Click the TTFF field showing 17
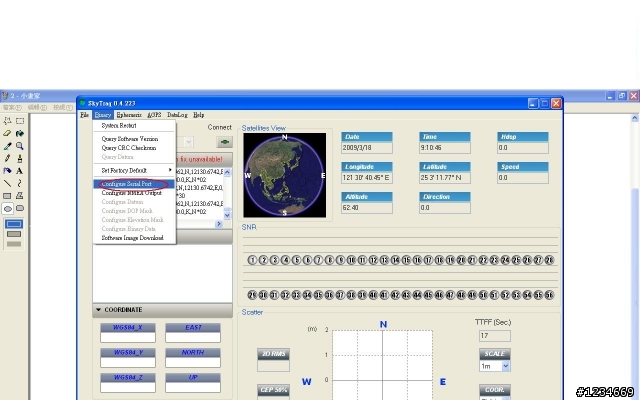The height and width of the screenshot is (400, 640). point(495,336)
